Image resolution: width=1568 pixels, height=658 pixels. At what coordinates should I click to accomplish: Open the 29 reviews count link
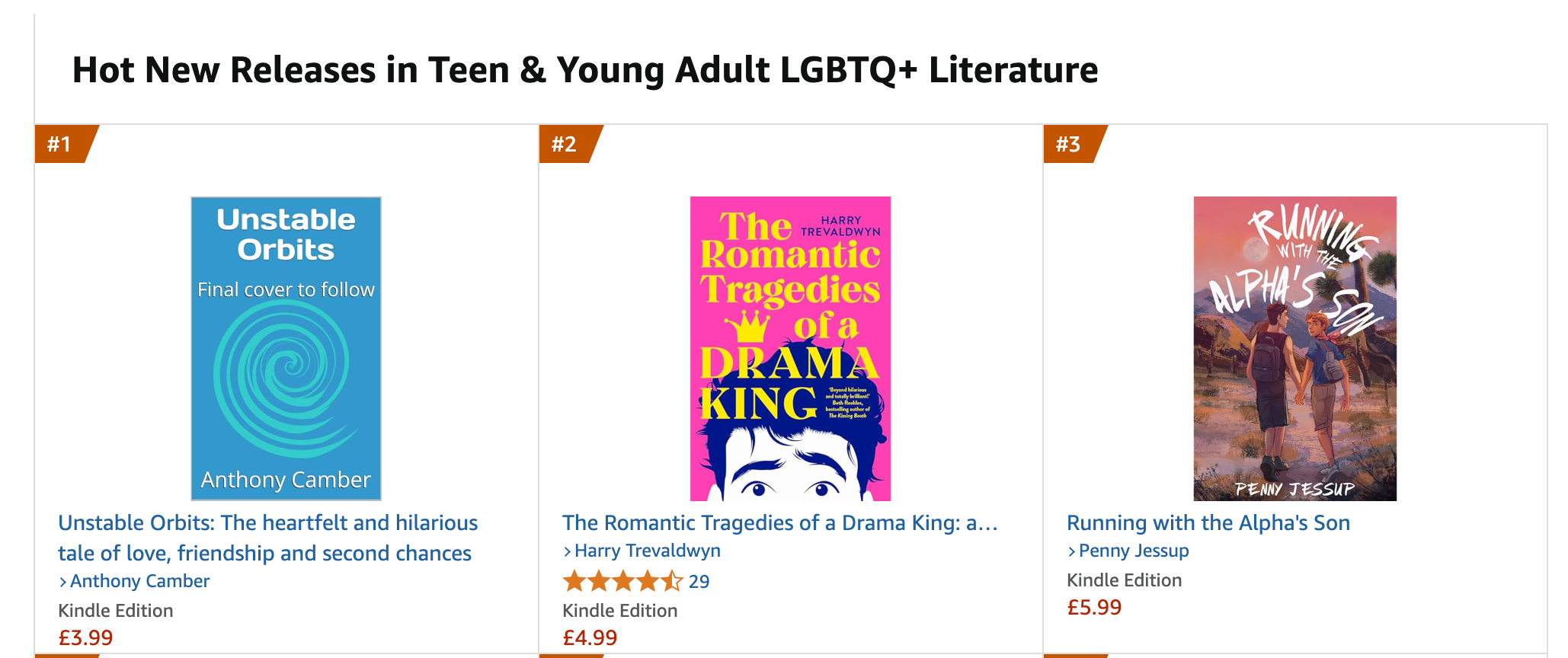(x=699, y=582)
